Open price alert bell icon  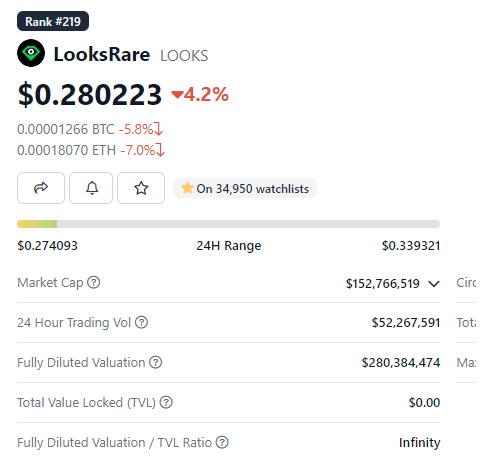pyautogui.click(x=91, y=188)
